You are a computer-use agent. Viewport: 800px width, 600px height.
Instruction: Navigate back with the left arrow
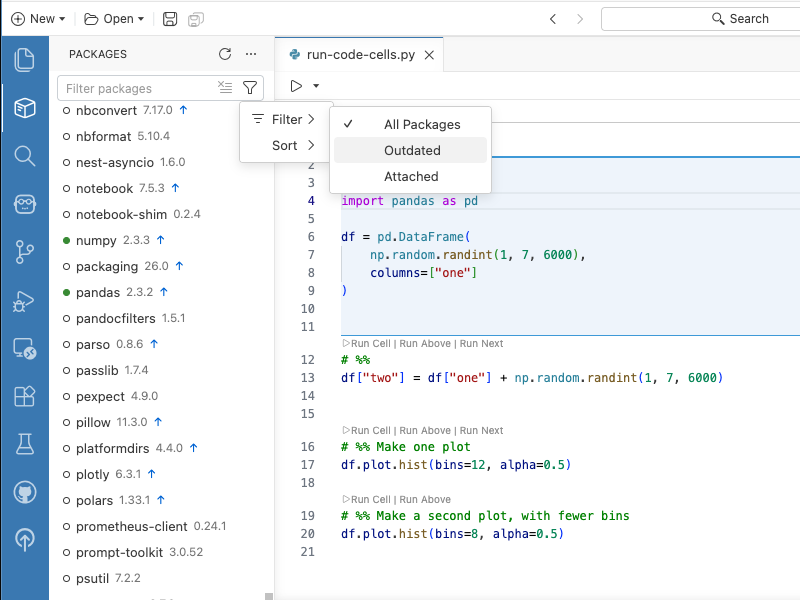[x=553, y=19]
